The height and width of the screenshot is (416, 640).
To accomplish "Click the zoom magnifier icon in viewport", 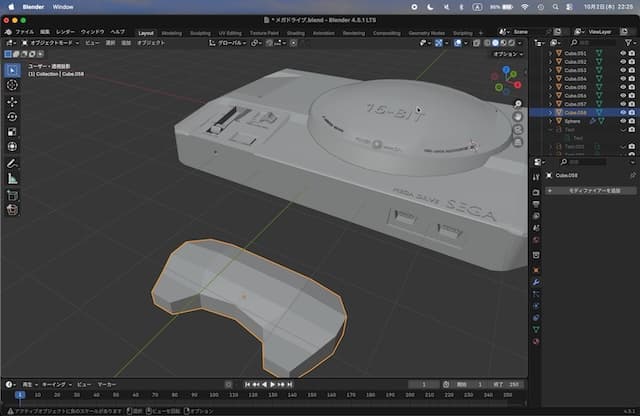I will tap(518, 102).
